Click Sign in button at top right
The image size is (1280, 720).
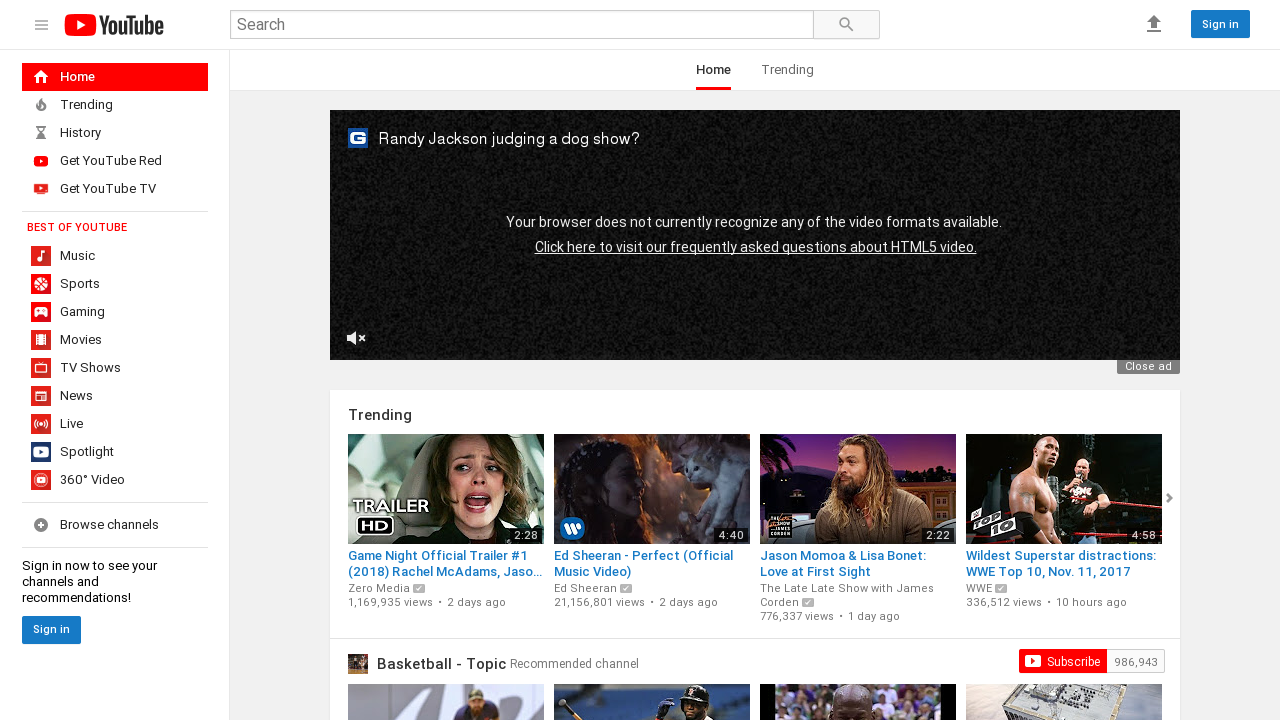click(1220, 24)
